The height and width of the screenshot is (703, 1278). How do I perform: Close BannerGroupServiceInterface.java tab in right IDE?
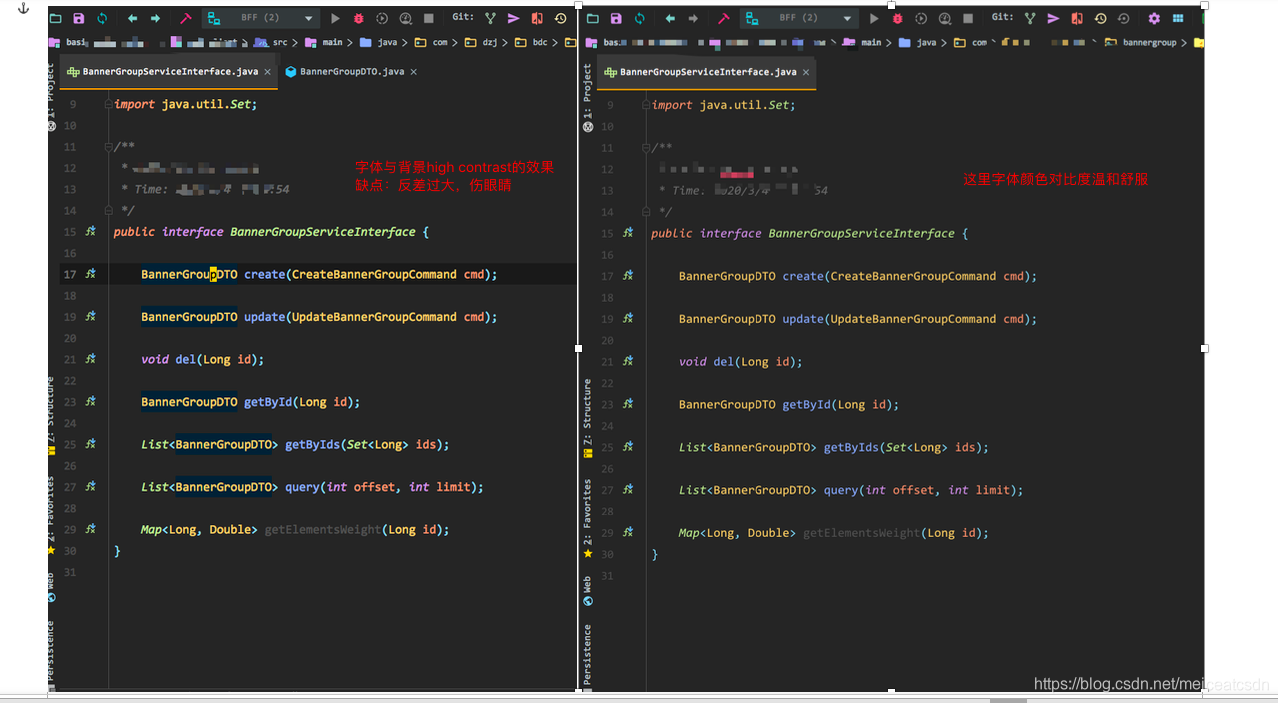(x=806, y=72)
